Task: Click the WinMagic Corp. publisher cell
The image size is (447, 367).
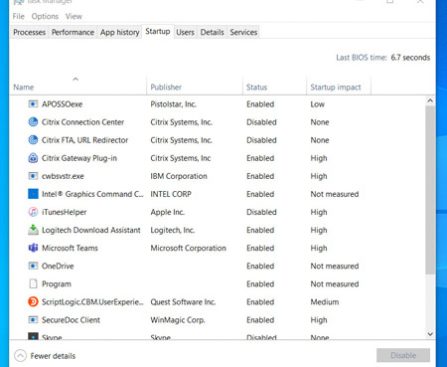Action: (x=178, y=320)
